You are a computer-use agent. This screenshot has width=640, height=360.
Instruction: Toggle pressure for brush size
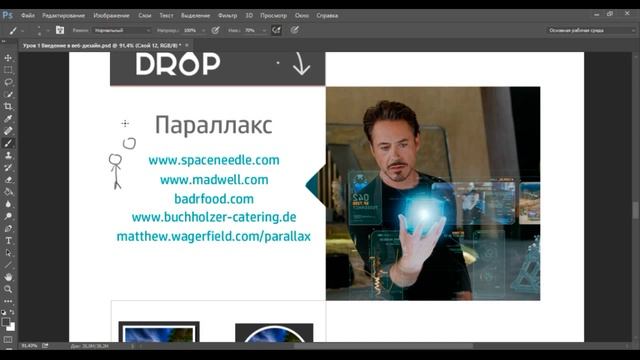click(295, 30)
